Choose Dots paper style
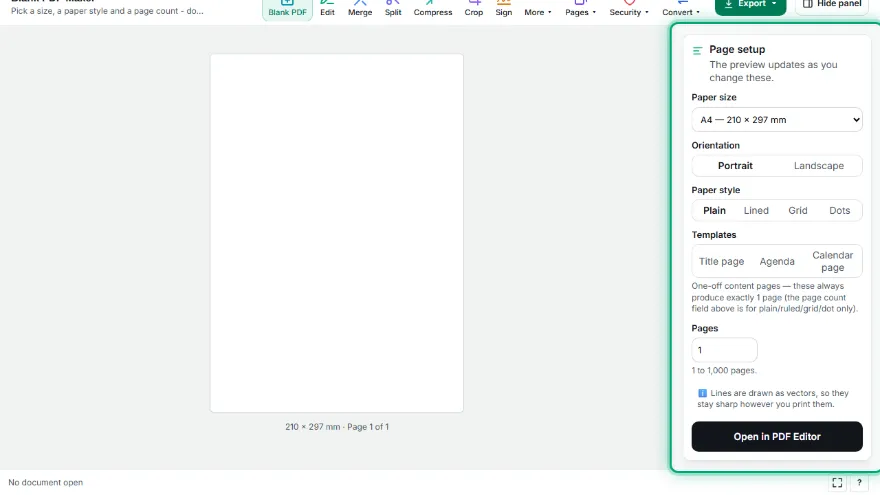 coord(840,210)
